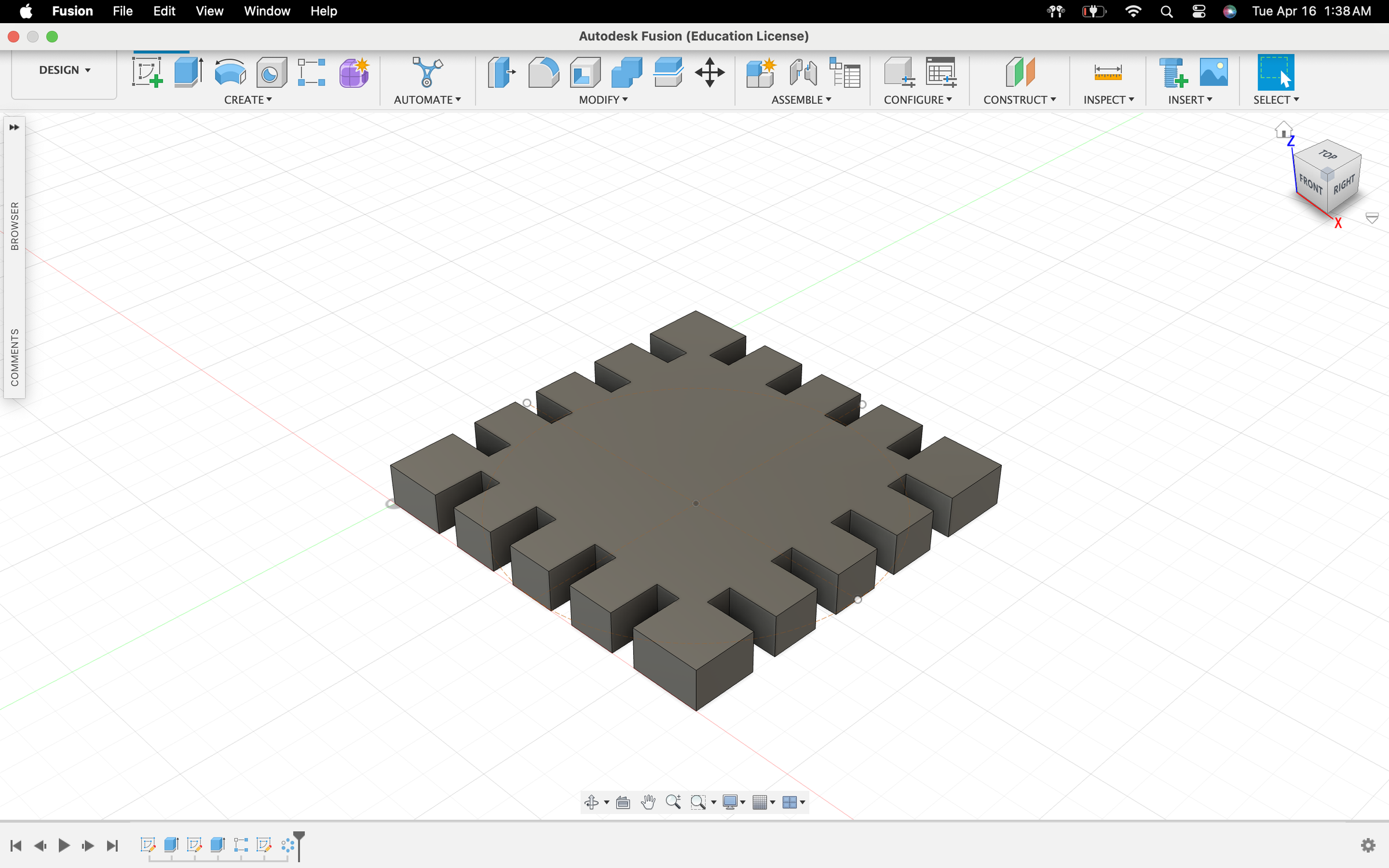Click the ViewCube home icon

pyautogui.click(x=1283, y=130)
